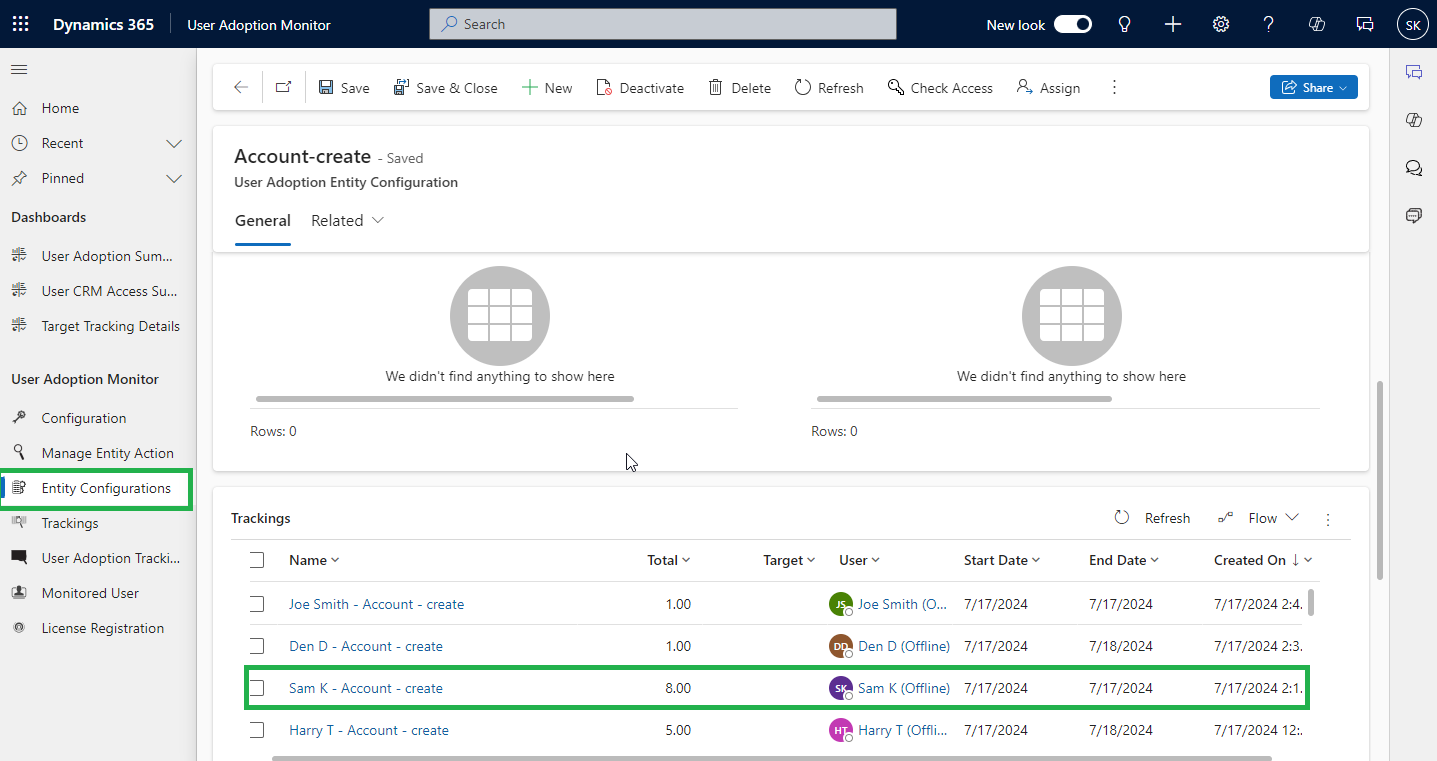Open Copilot icon in top header
Image resolution: width=1437 pixels, height=761 pixels.
tap(1317, 24)
